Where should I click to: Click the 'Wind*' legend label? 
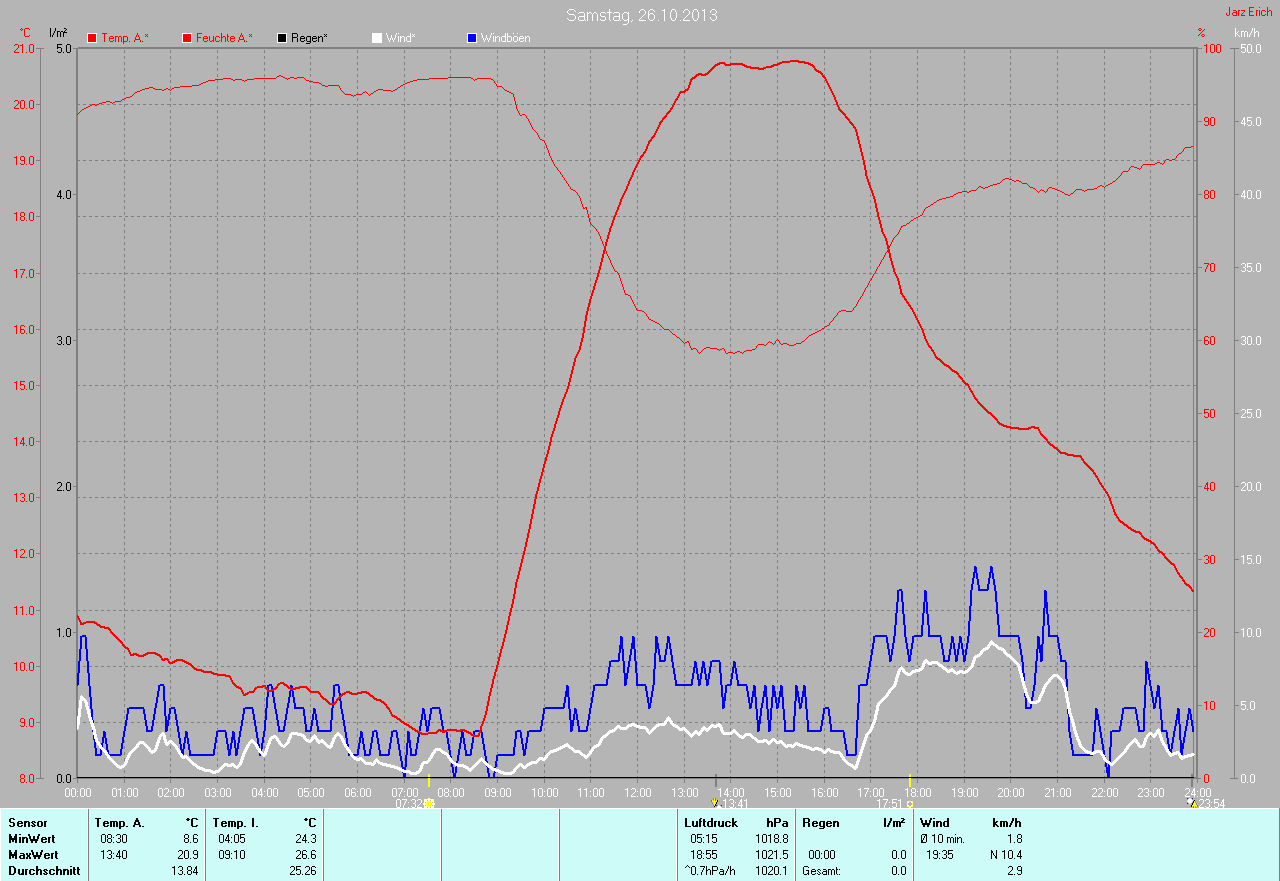401,38
